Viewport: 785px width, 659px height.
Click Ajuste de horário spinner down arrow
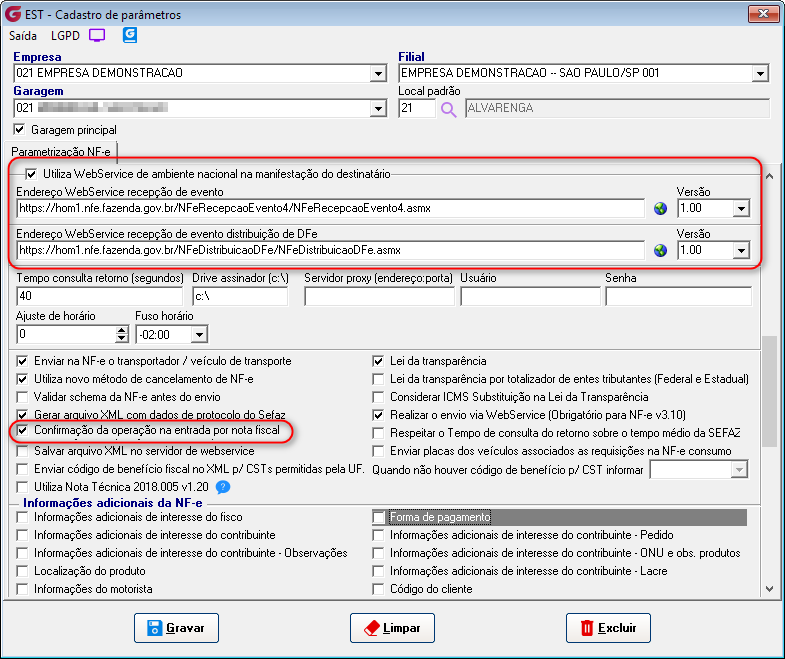tap(122, 338)
